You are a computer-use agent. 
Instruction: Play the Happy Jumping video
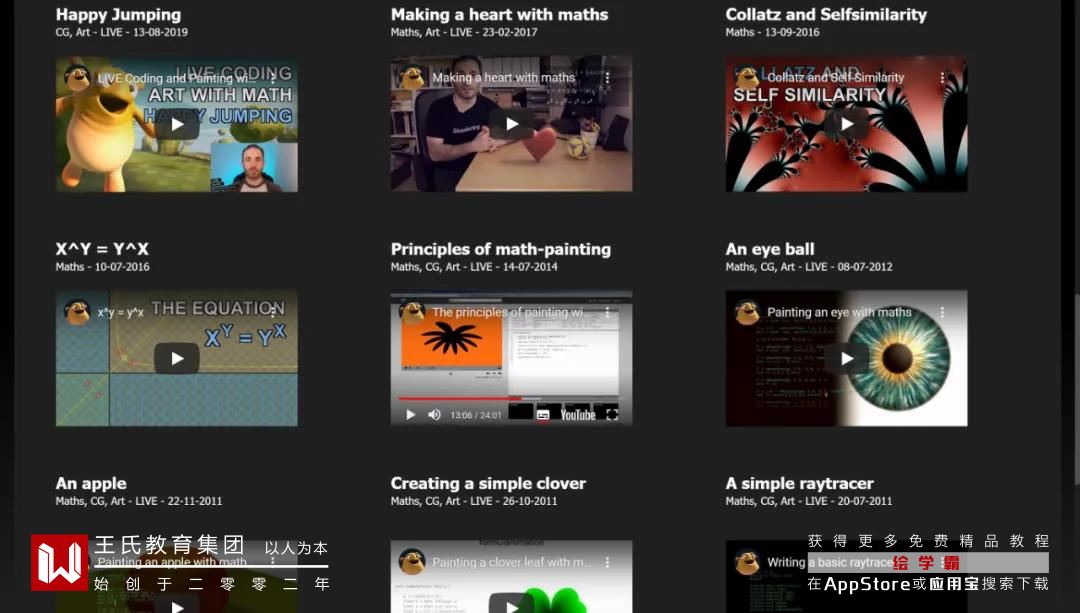point(177,124)
